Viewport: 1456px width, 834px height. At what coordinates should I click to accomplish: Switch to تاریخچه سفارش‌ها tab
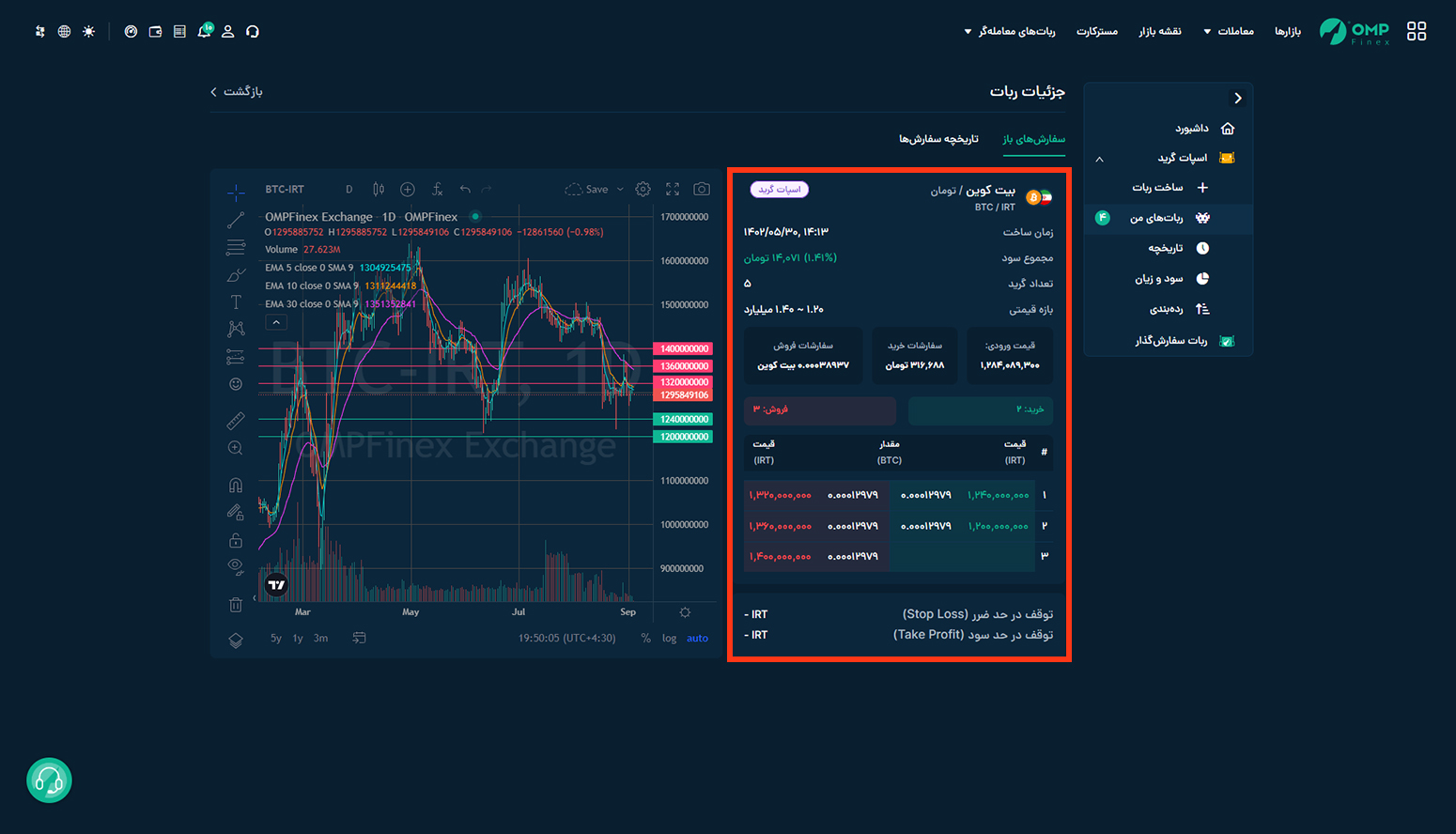pyautogui.click(x=938, y=139)
